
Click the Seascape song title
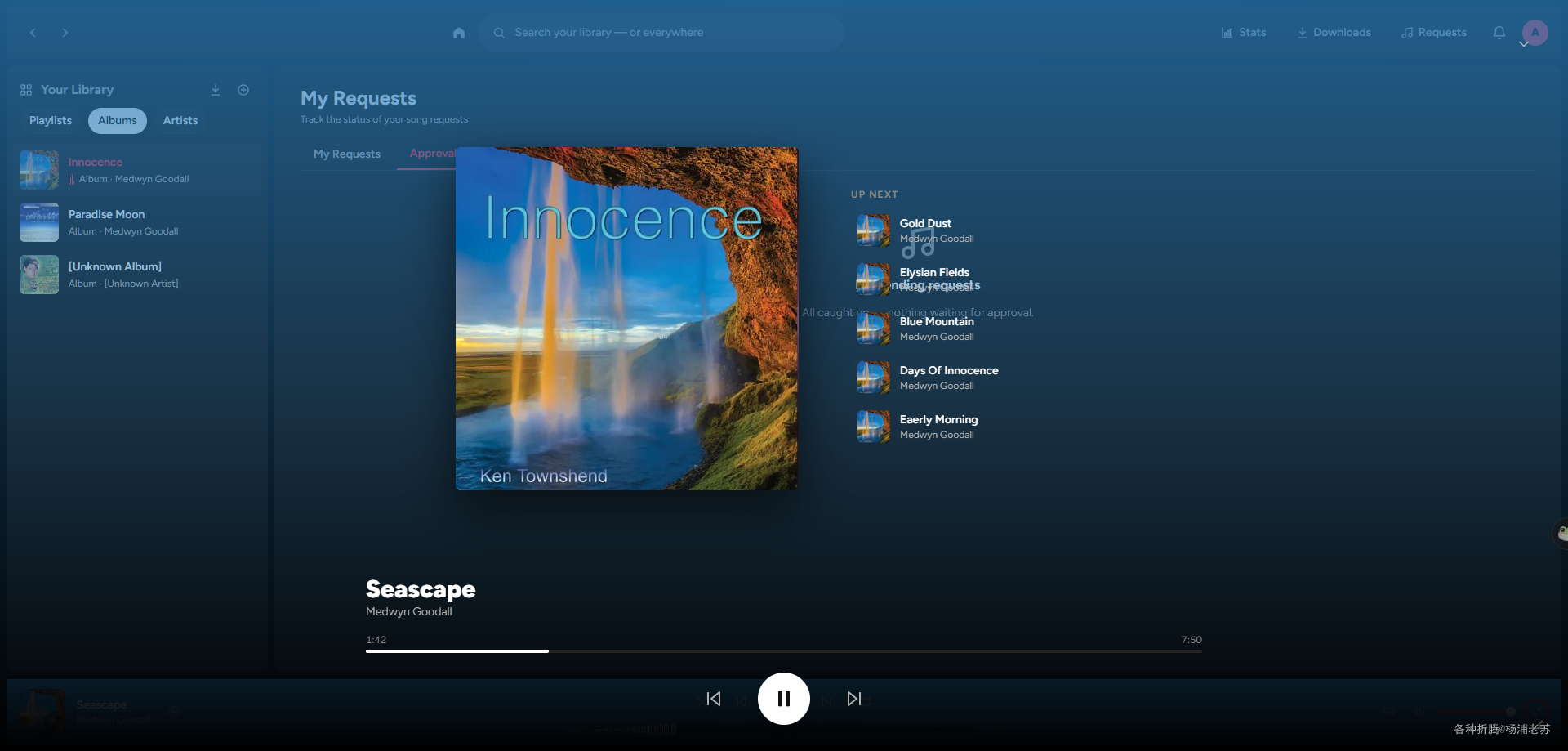pyautogui.click(x=421, y=589)
